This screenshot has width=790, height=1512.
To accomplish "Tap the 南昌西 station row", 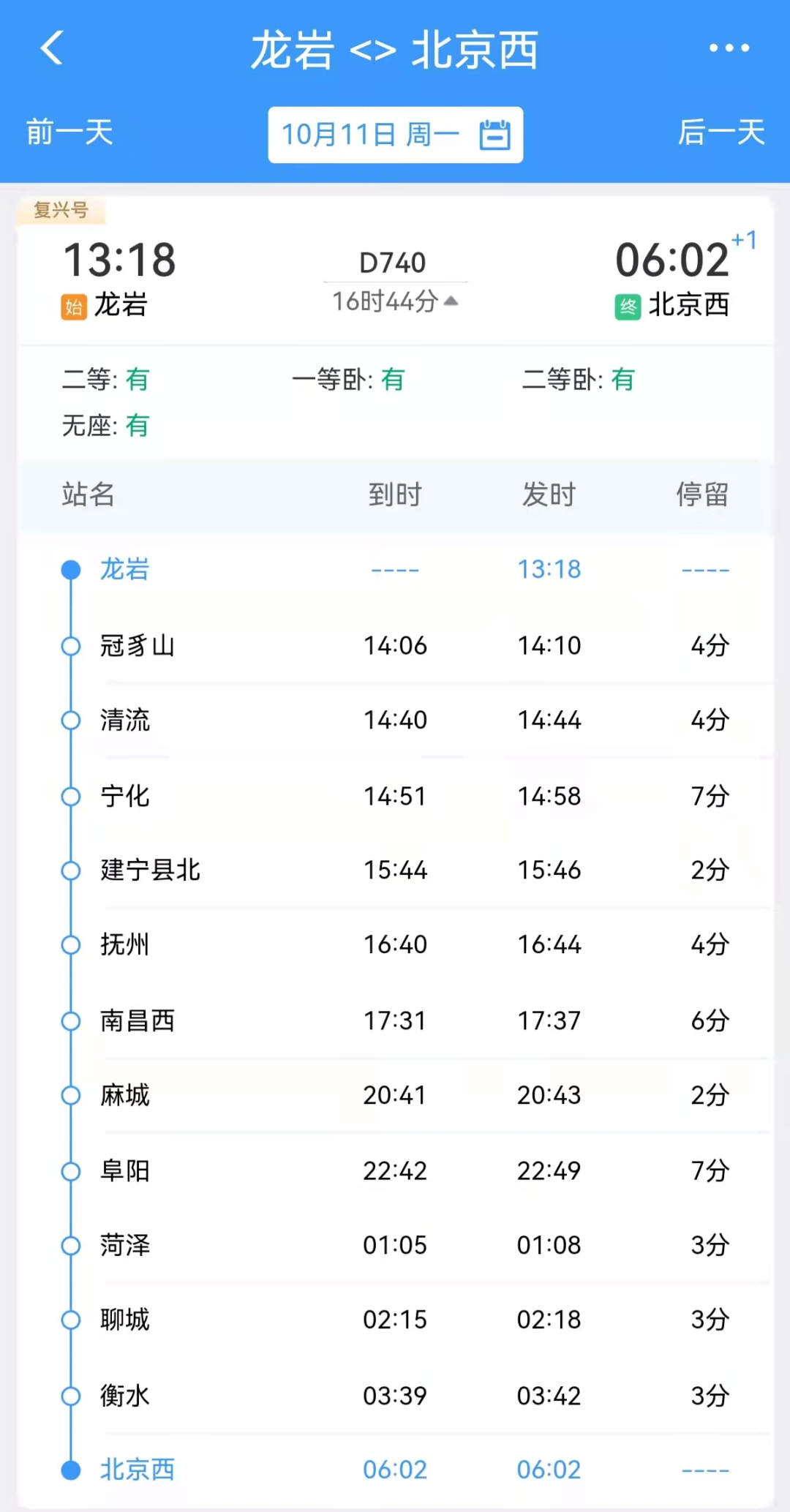I will tap(395, 1020).
